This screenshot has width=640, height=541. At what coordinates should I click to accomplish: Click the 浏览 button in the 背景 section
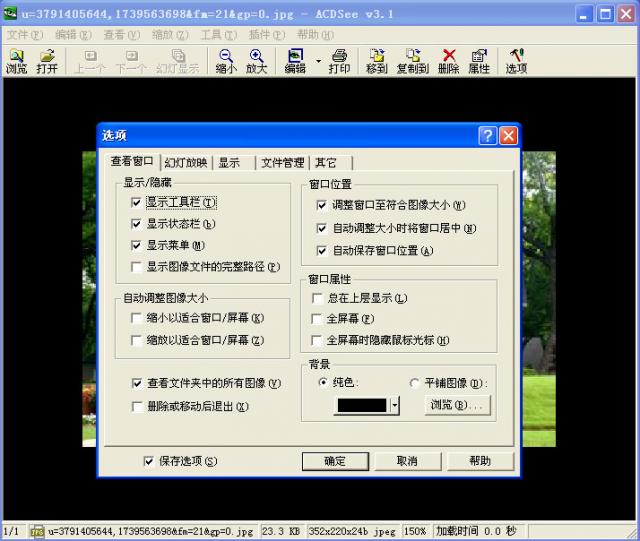458,405
